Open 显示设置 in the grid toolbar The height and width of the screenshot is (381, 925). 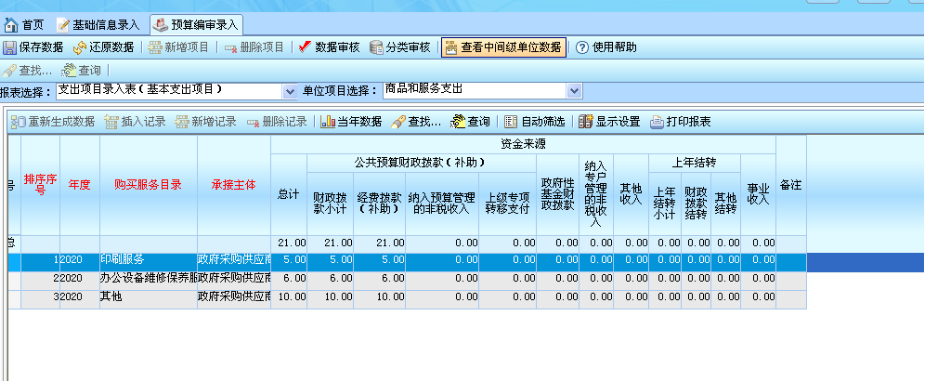(609, 121)
